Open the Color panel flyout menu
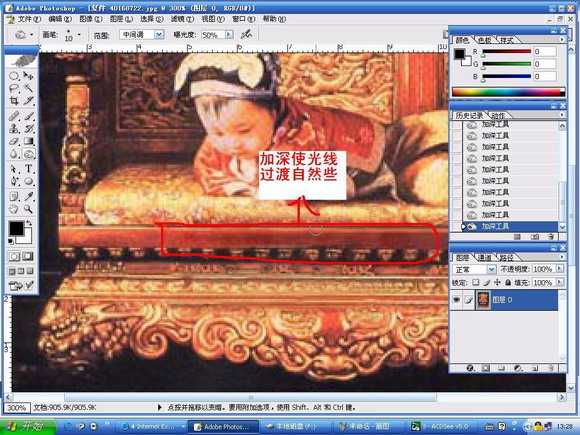This screenshot has width=580, height=435. (x=562, y=39)
